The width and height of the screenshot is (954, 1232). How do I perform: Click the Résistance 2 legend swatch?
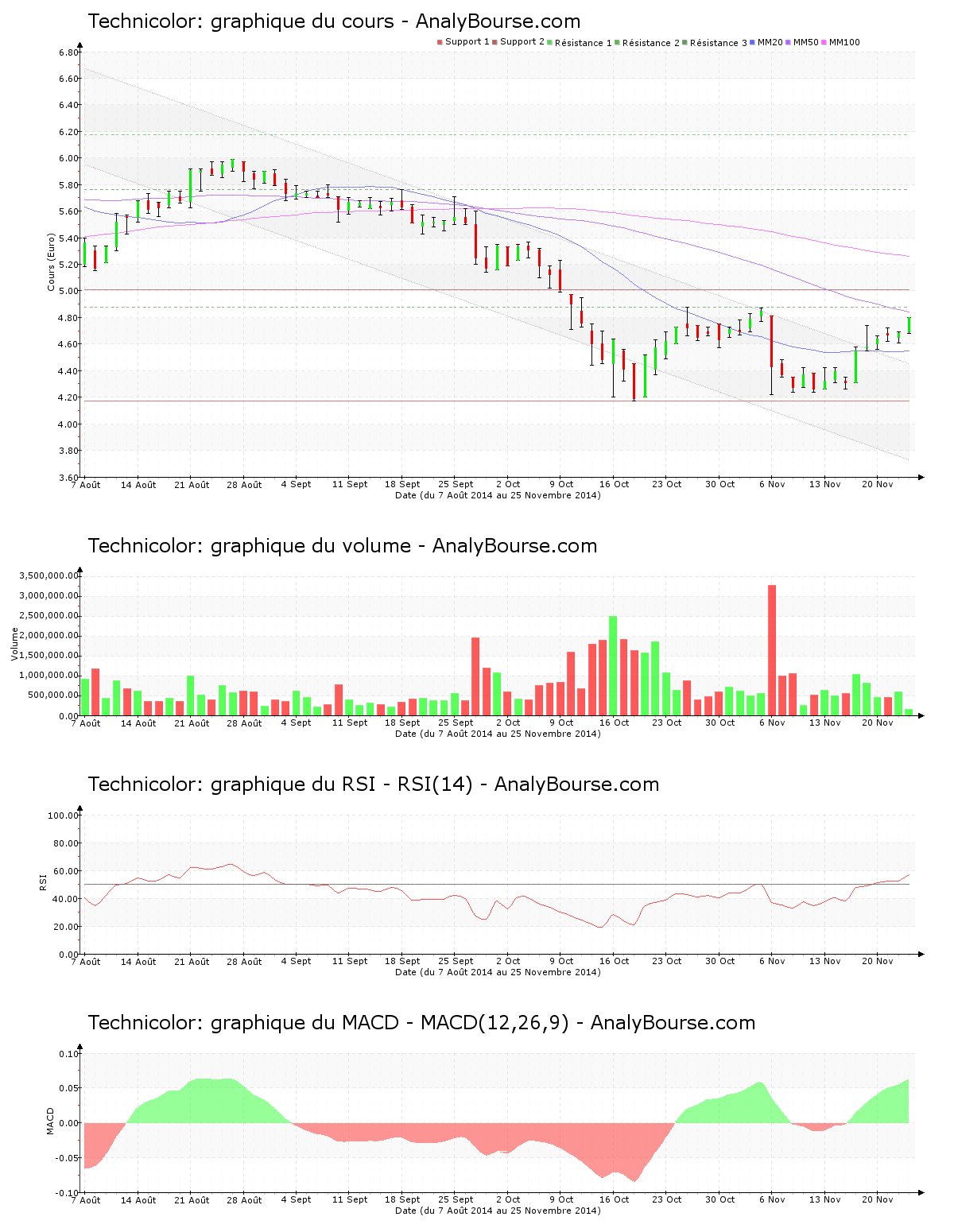pos(617,42)
